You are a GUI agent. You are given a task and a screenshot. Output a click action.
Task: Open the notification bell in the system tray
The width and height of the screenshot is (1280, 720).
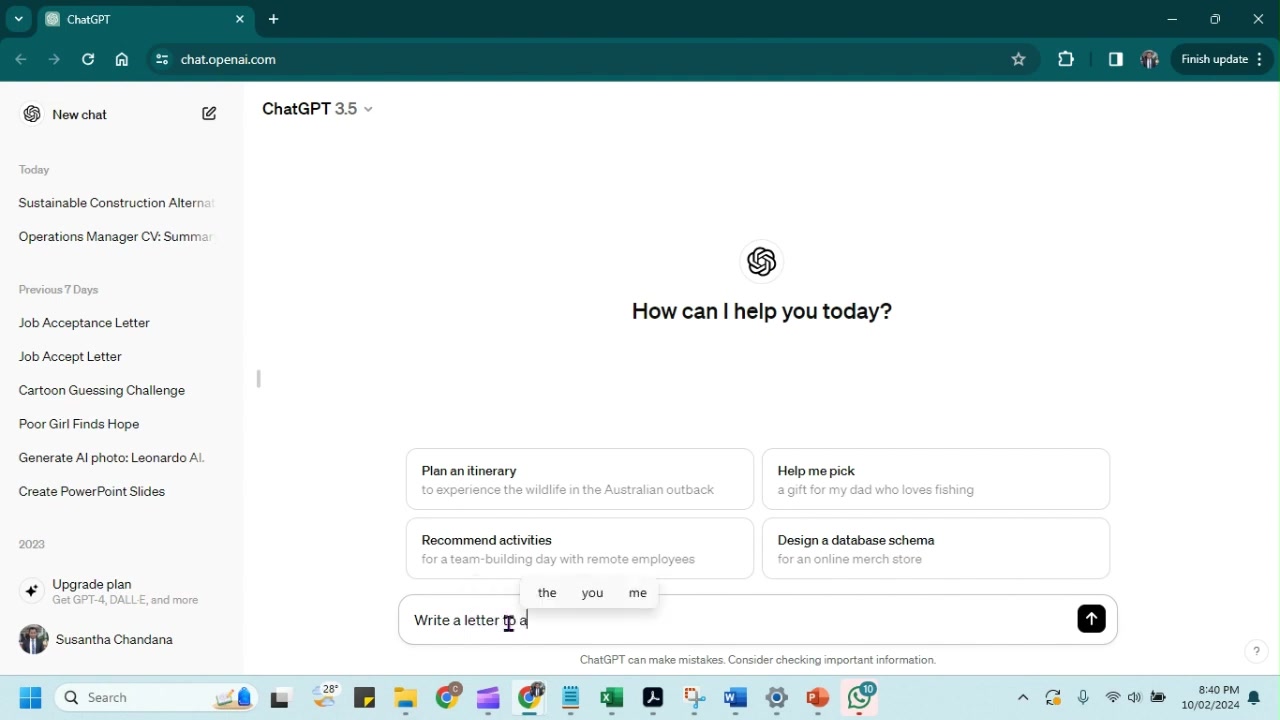coord(1254,698)
